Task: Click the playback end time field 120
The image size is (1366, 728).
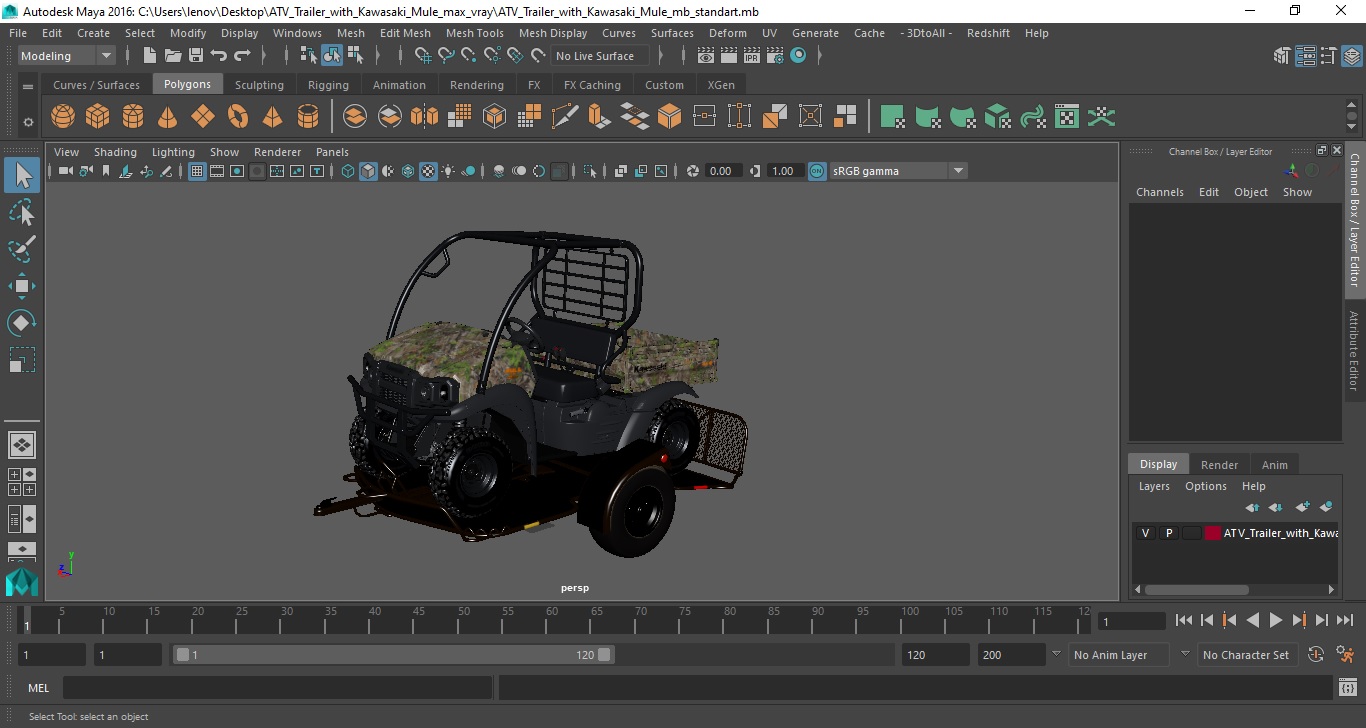Action: [935, 654]
